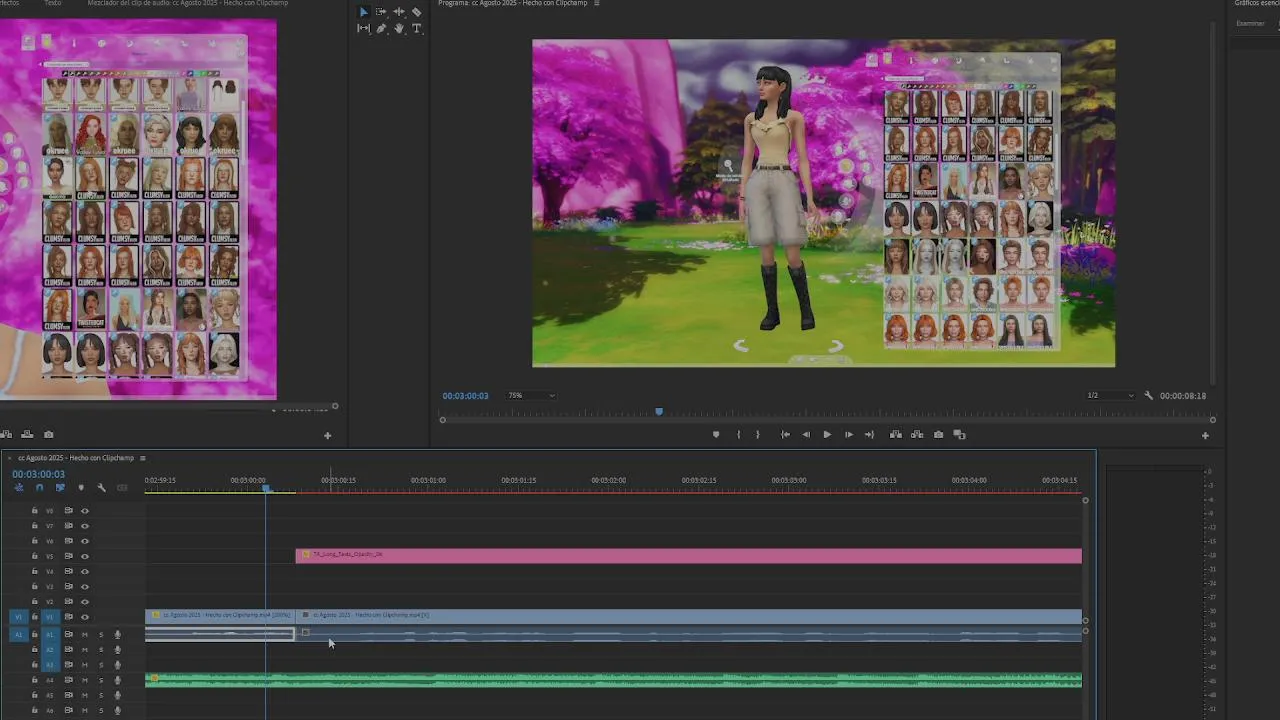Screen dimensions: 1280x720
Task: Click the timeline playhead marker
Action: click(x=266, y=488)
